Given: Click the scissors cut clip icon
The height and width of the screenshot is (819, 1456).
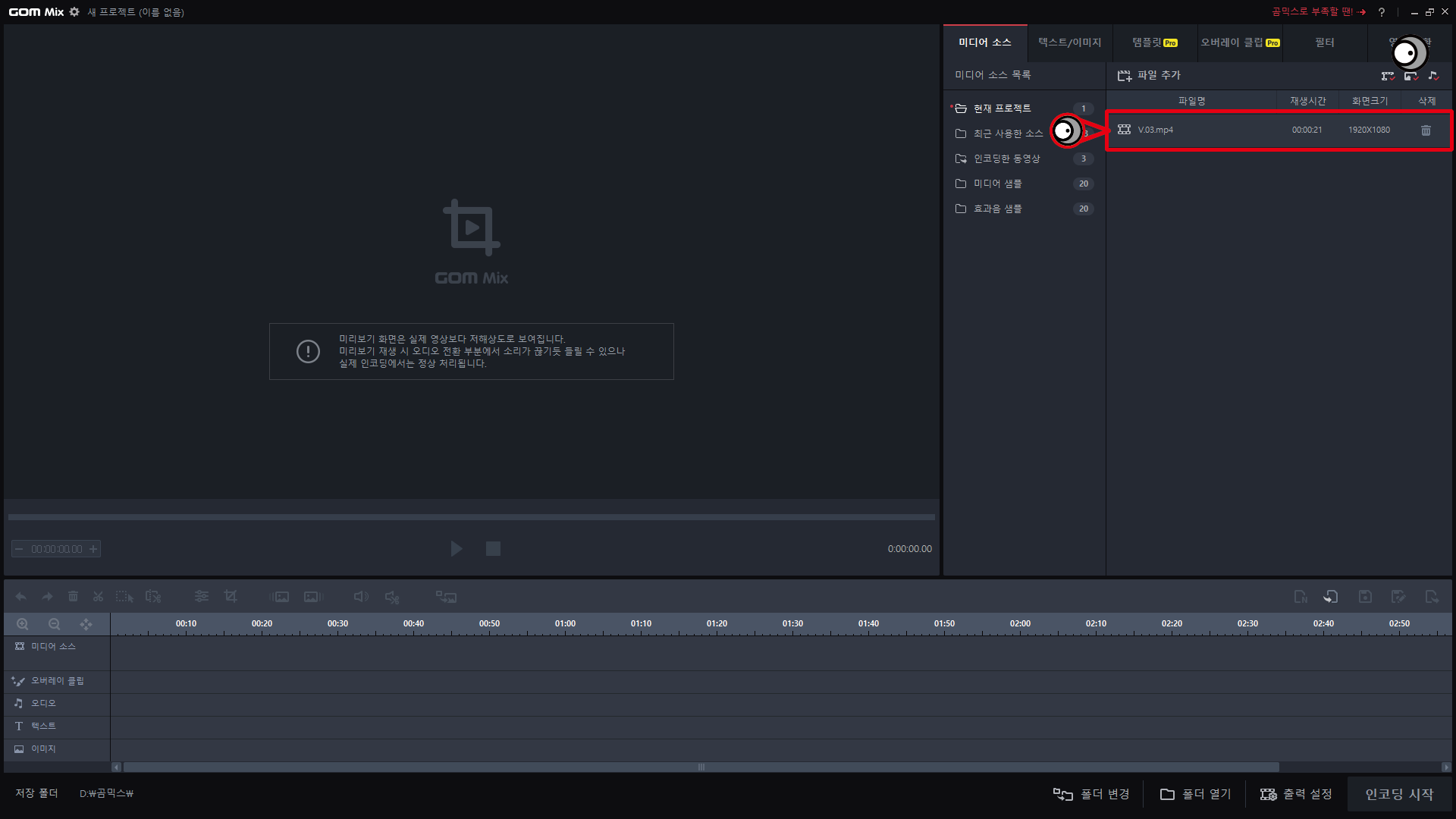Looking at the screenshot, I should [x=98, y=597].
